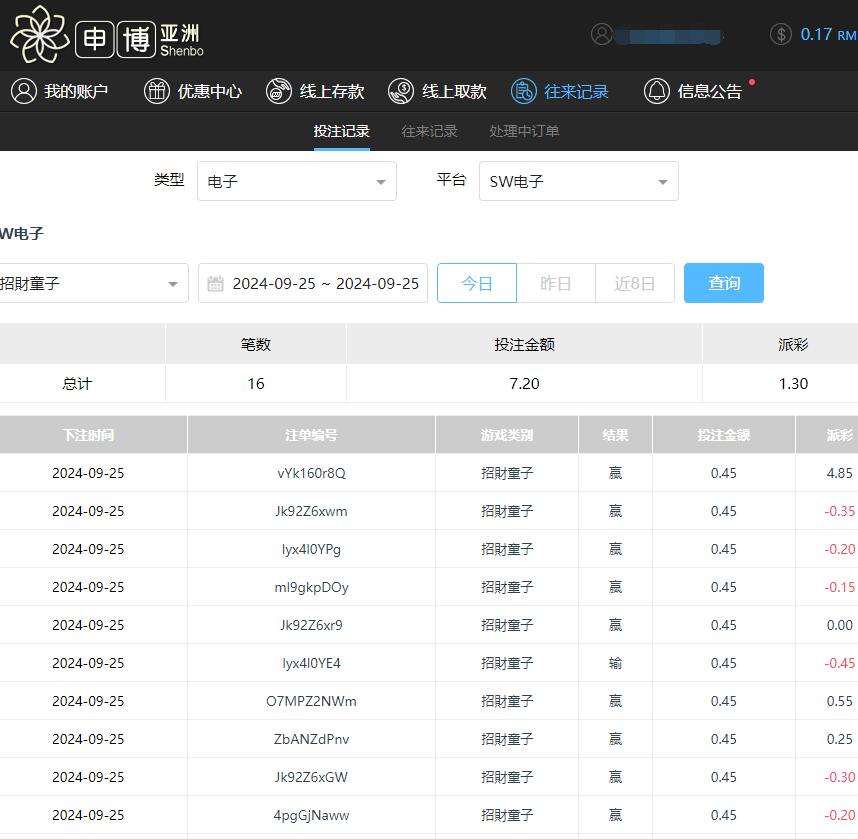This screenshot has height=839, width=858.
Task: Click the user profile avatar icon
Action: (601, 33)
